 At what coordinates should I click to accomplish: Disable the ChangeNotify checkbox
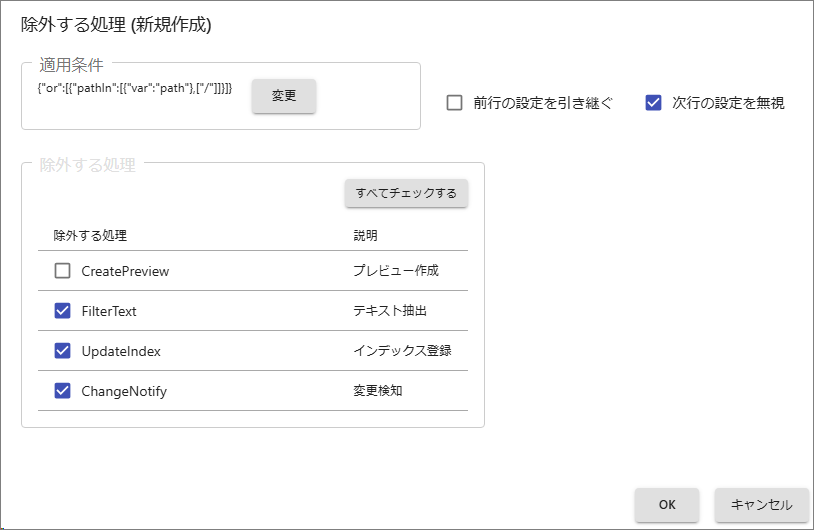[63, 391]
